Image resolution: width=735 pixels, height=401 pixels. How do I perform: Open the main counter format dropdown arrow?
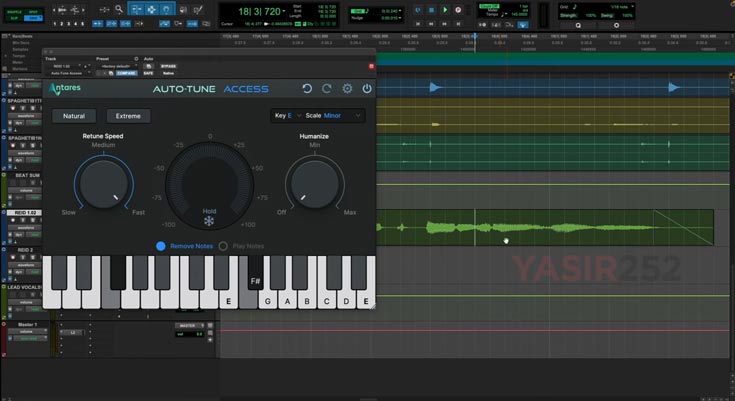pos(284,11)
